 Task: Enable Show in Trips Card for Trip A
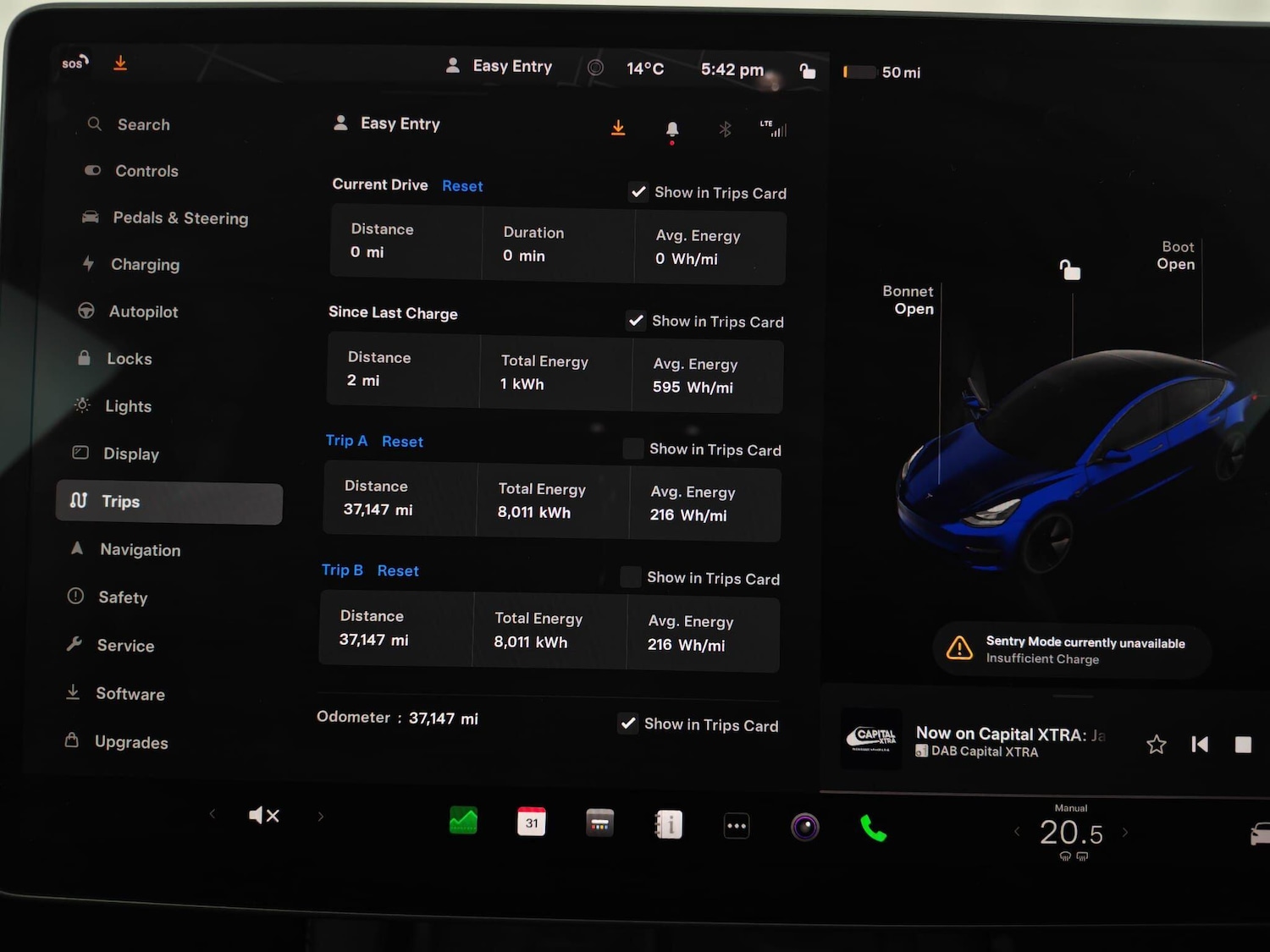tap(633, 448)
